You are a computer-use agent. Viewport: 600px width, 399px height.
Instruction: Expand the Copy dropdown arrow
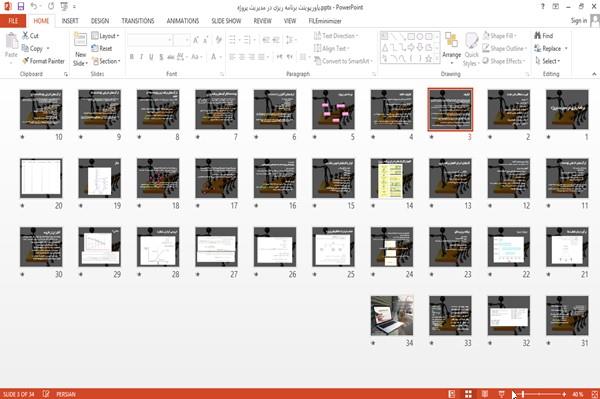point(48,49)
